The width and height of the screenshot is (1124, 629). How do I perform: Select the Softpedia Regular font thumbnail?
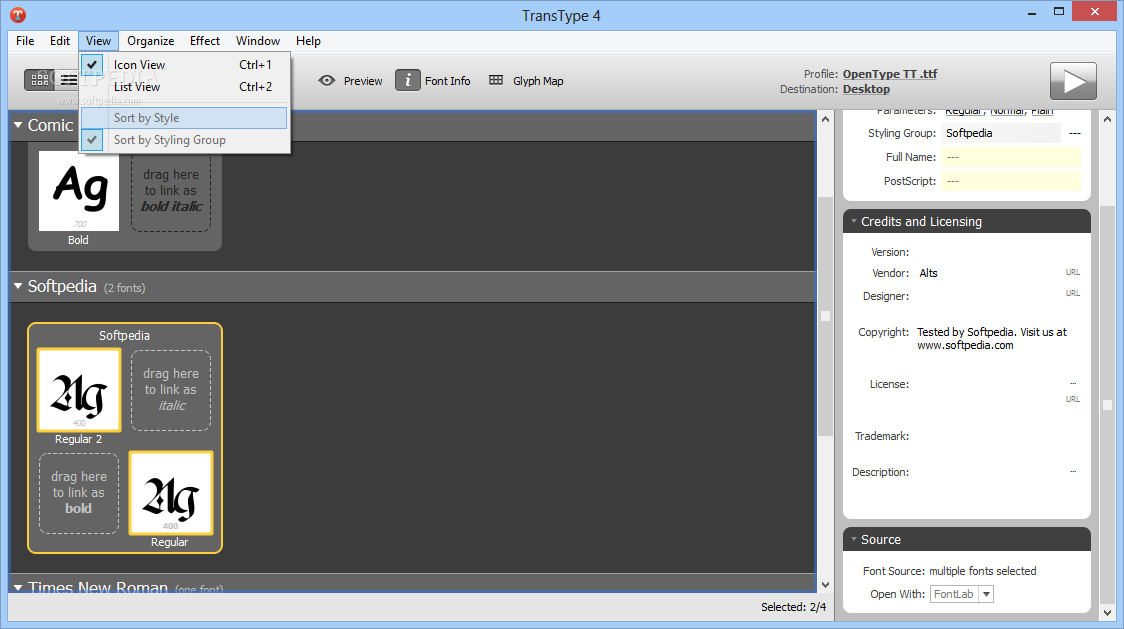171,493
